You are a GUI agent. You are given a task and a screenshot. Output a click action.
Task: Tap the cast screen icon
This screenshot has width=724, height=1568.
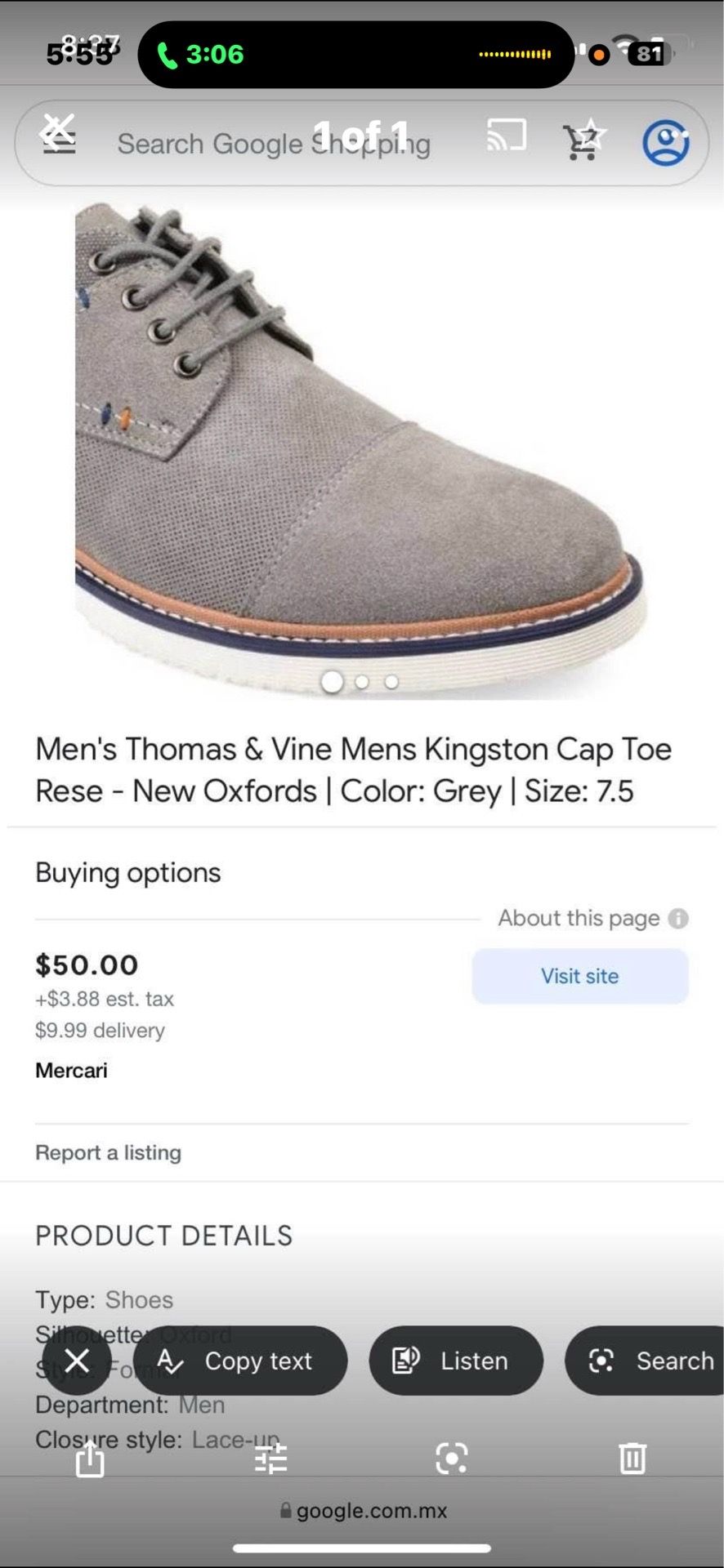[507, 136]
